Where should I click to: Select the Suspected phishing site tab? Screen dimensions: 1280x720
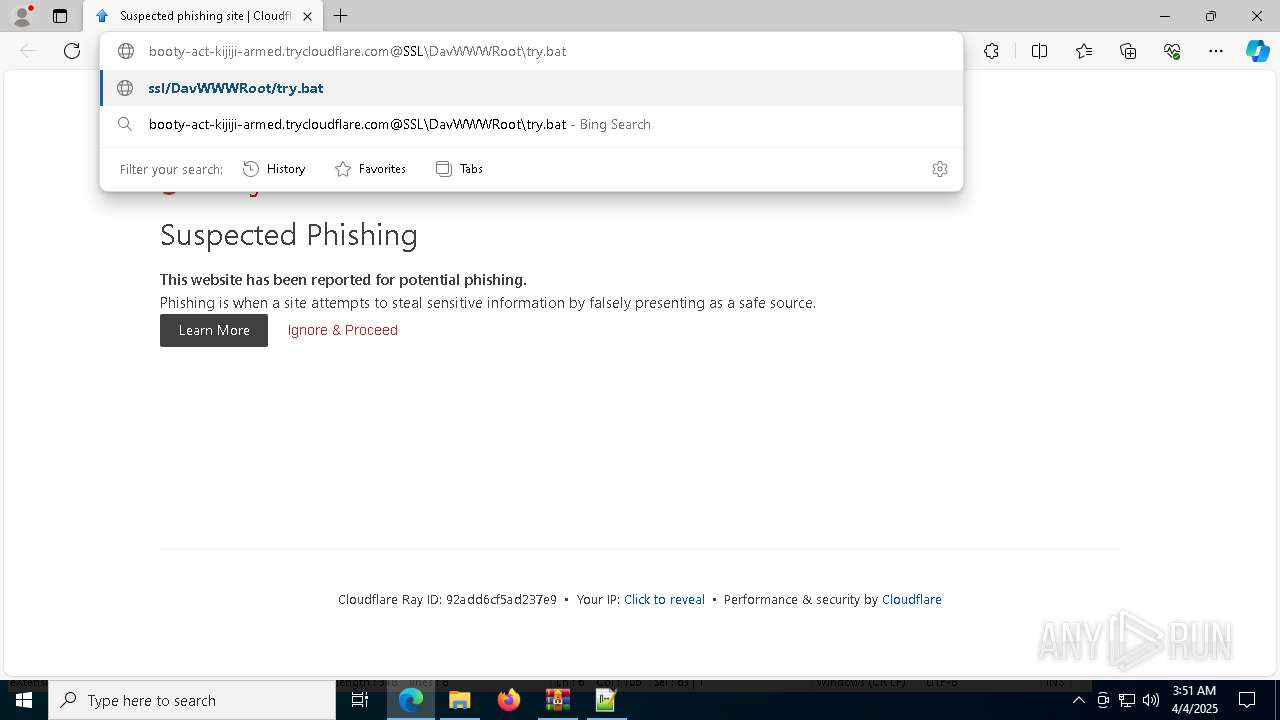(x=202, y=16)
